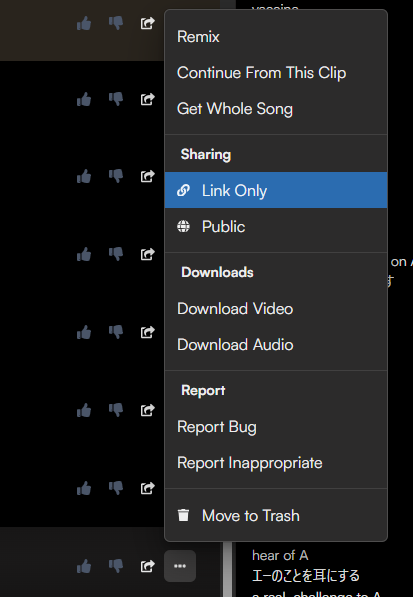Viewport: 413px width, 597px height.
Task: Dislike the bottom row song with thumbs down
Action: click(116, 566)
